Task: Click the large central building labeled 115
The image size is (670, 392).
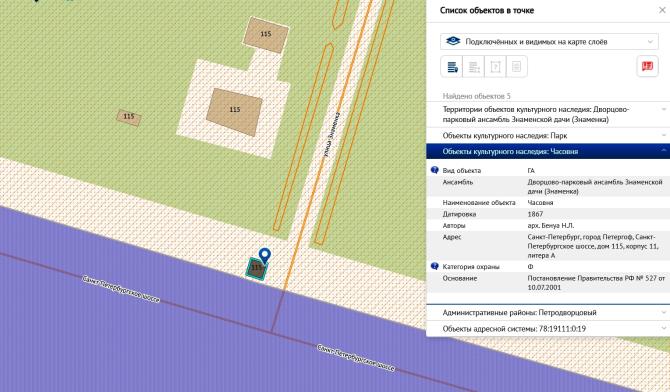Action: [x=234, y=112]
